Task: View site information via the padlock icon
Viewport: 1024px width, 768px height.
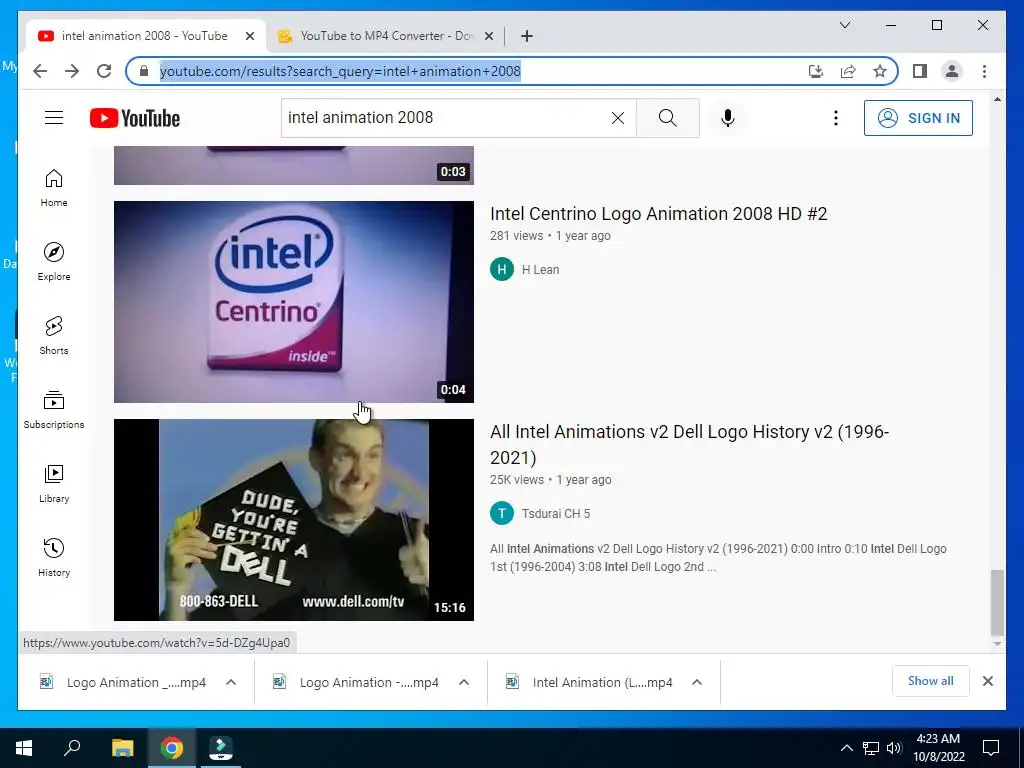Action: point(144,71)
